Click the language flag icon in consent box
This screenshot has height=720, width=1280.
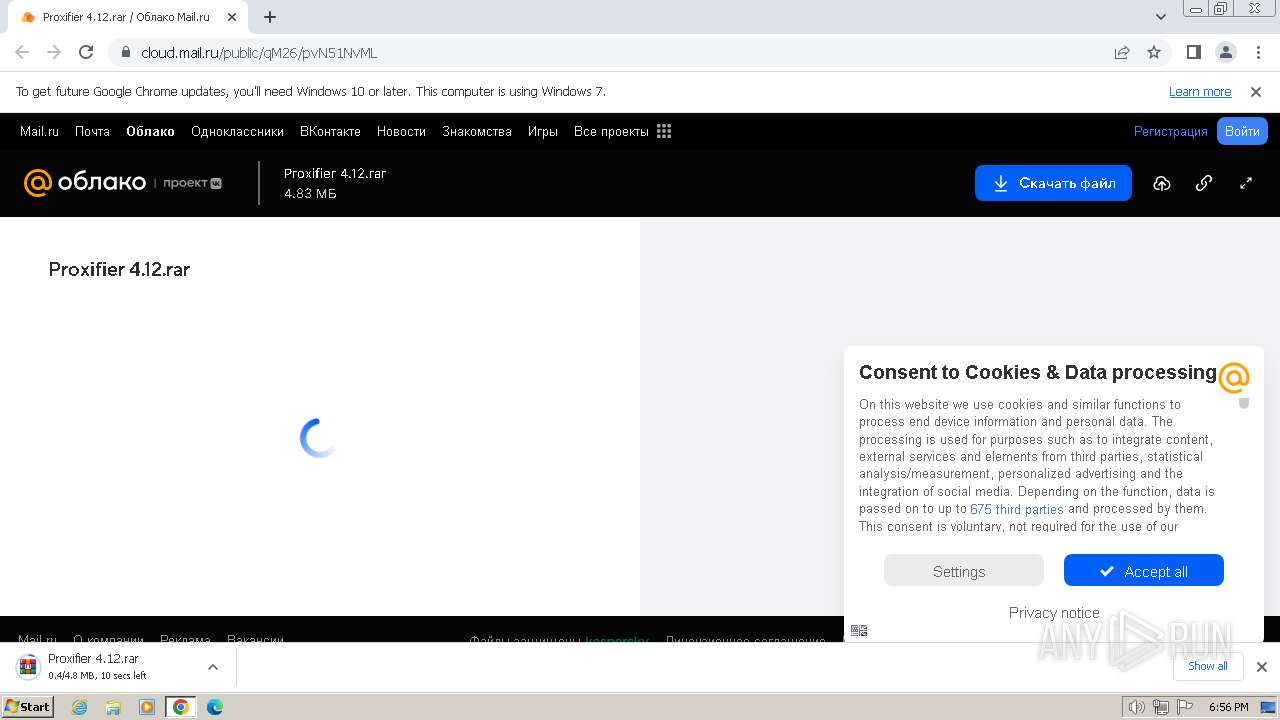[x=859, y=630]
